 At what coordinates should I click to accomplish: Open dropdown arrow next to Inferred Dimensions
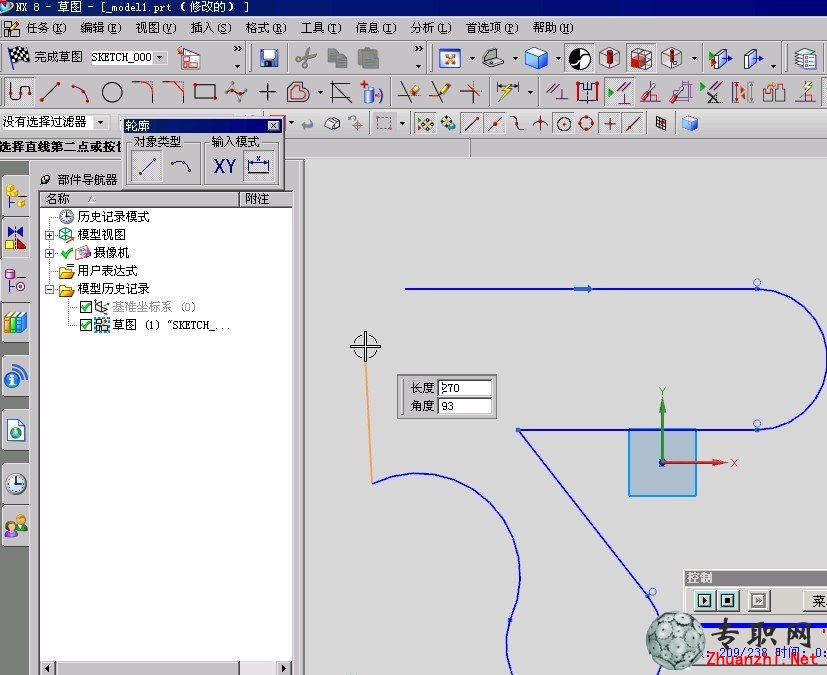[x=530, y=93]
